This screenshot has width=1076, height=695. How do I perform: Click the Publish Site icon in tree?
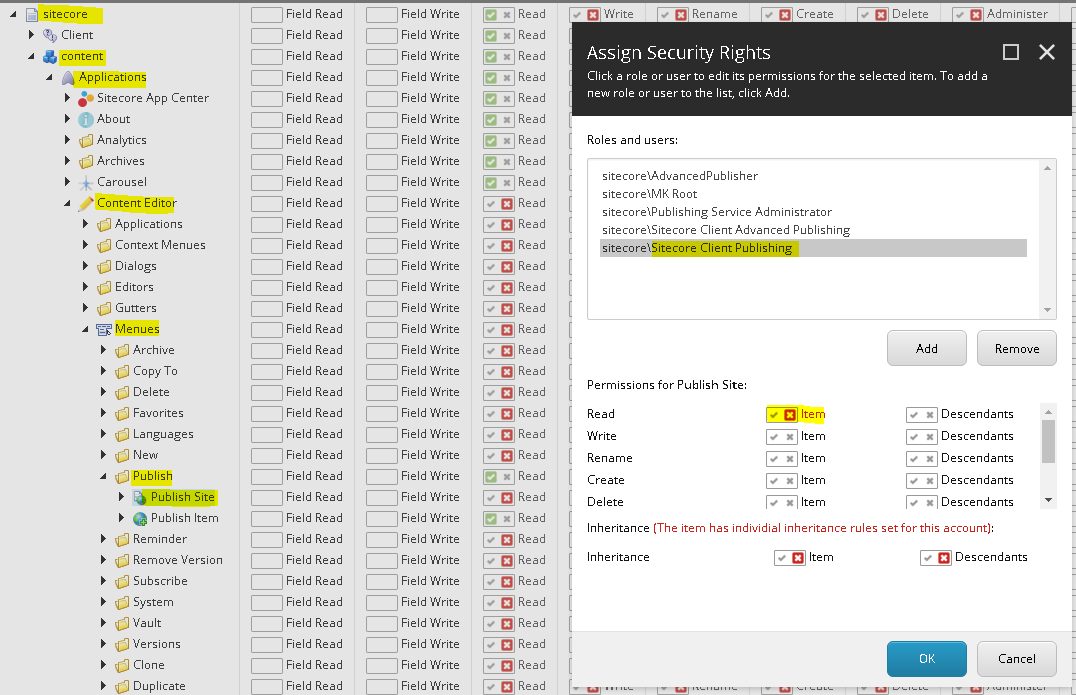[140, 497]
